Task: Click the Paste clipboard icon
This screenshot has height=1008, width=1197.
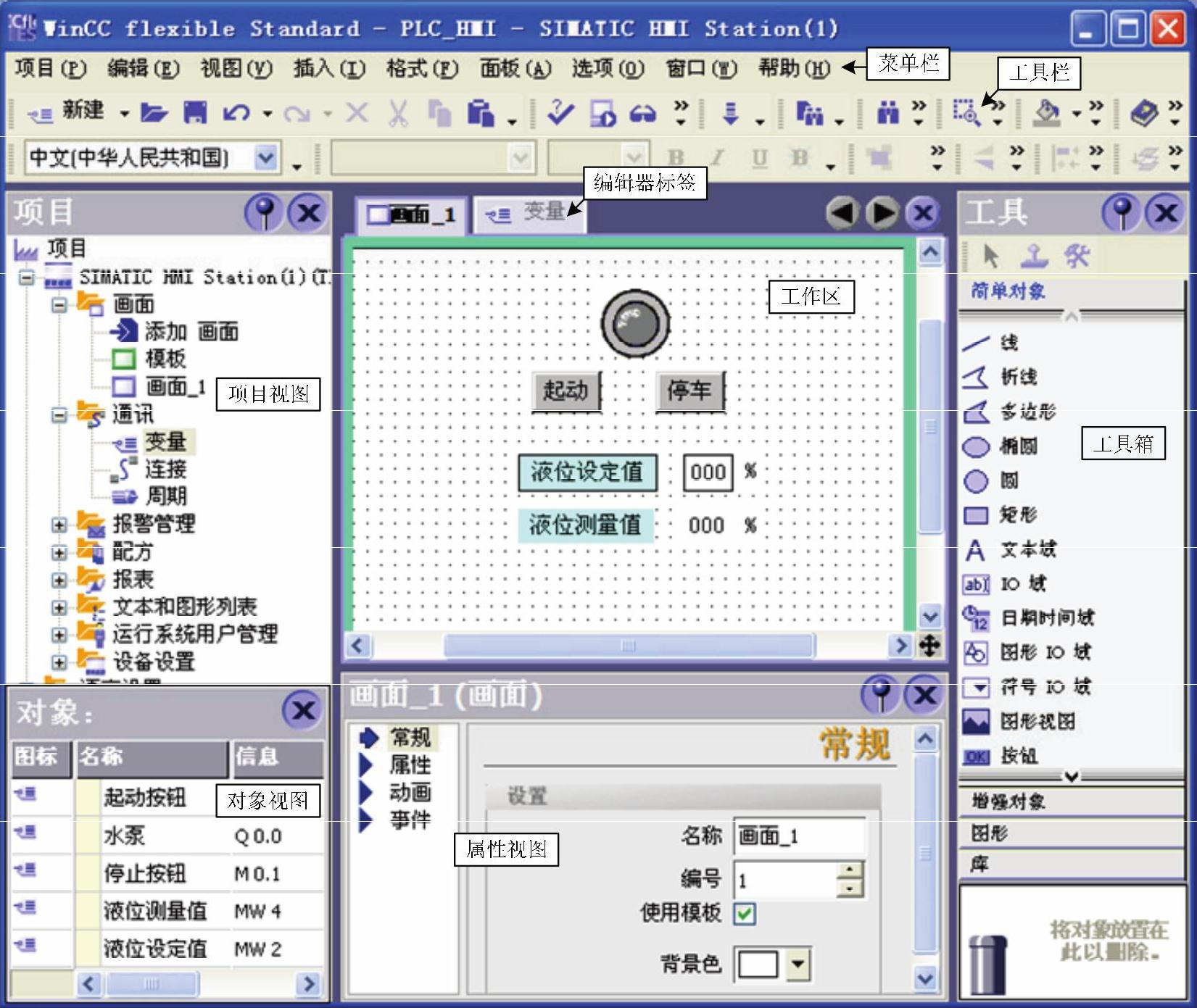Action: click(x=481, y=113)
